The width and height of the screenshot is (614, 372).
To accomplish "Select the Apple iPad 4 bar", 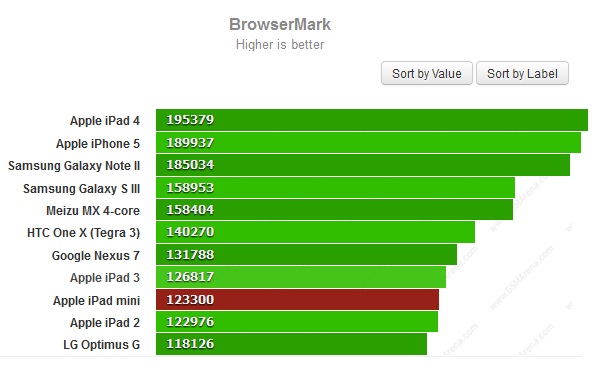I will coord(372,120).
